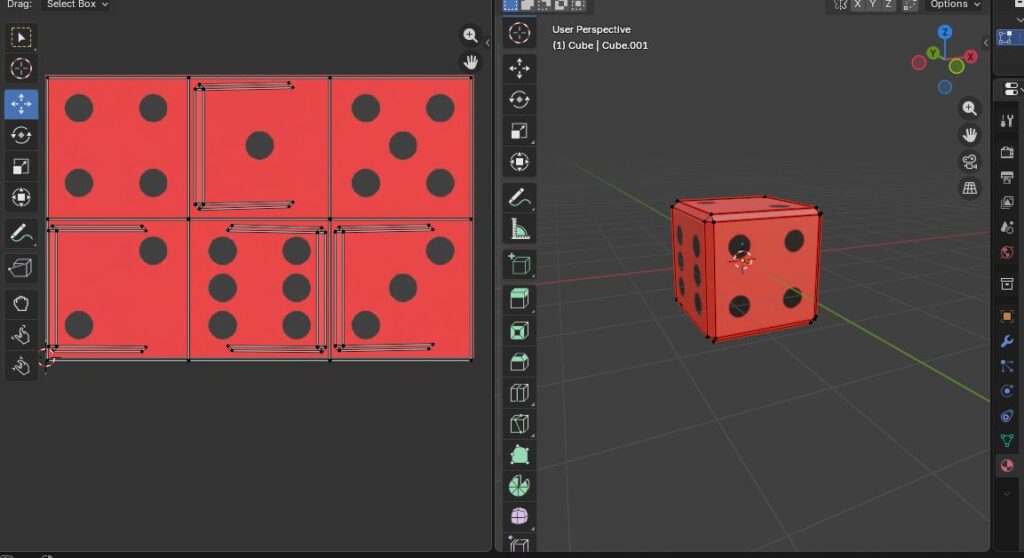Image resolution: width=1024 pixels, height=558 pixels.
Task: Switch between perspective and orthographic view
Action: (x=969, y=187)
